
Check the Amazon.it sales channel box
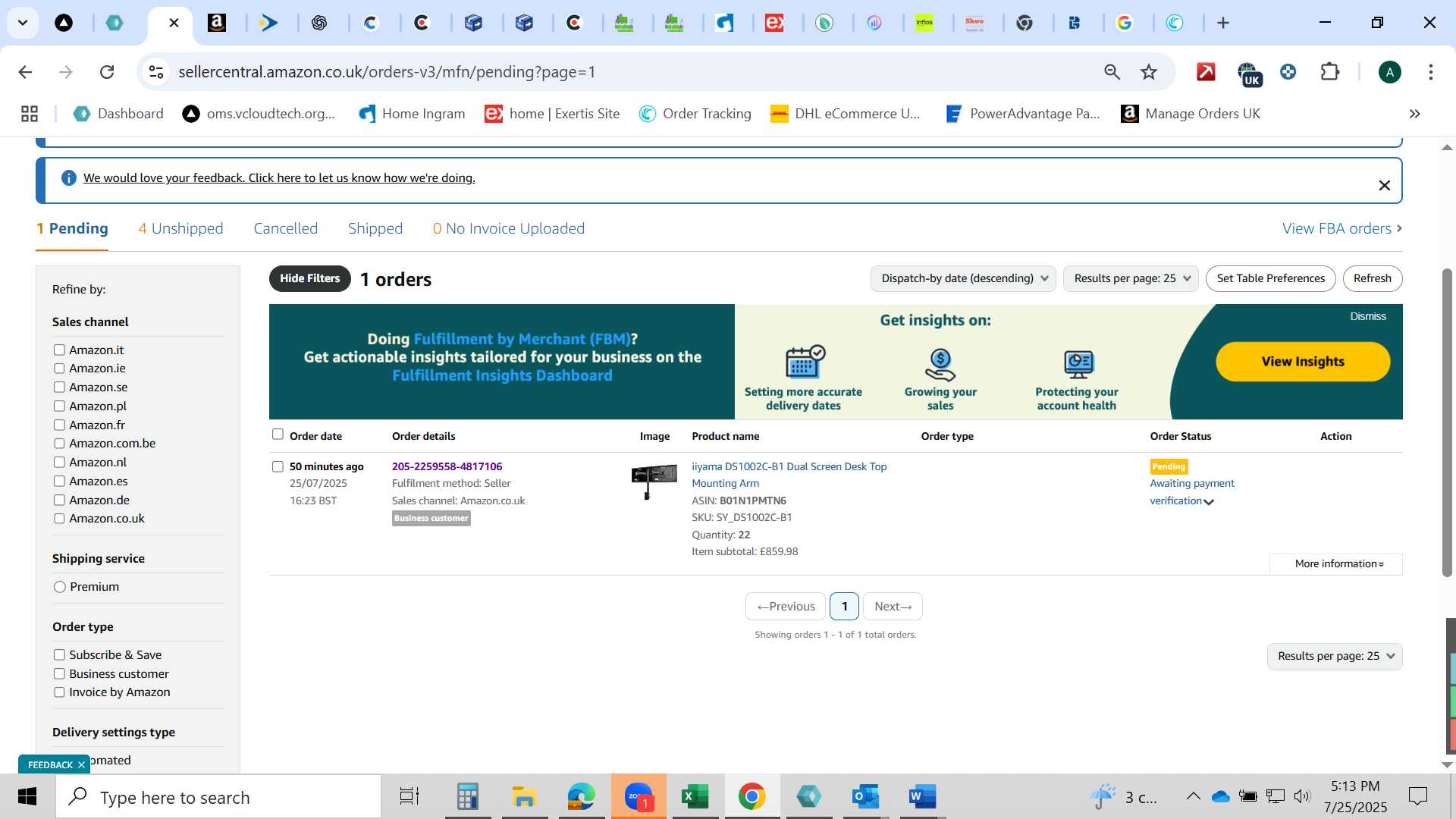click(59, 350)
